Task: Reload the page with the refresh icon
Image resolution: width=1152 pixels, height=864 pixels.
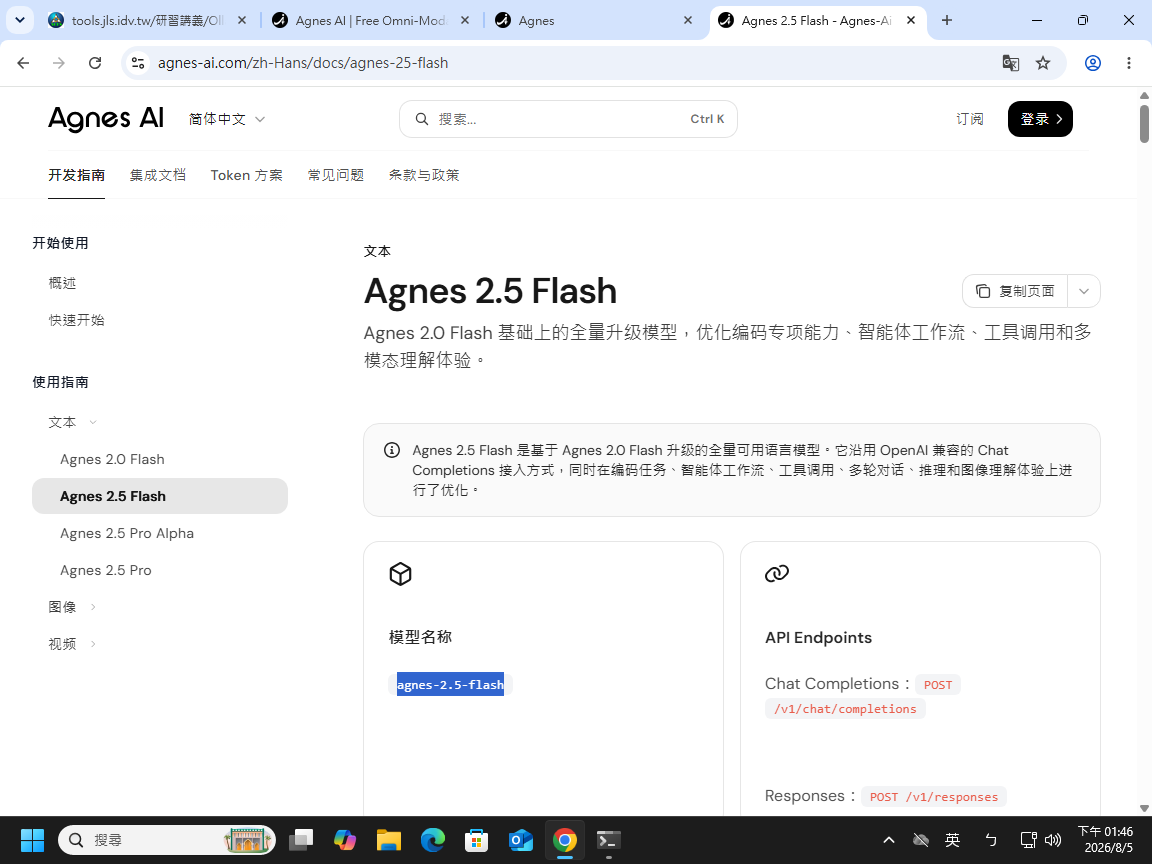Action: 95,63
